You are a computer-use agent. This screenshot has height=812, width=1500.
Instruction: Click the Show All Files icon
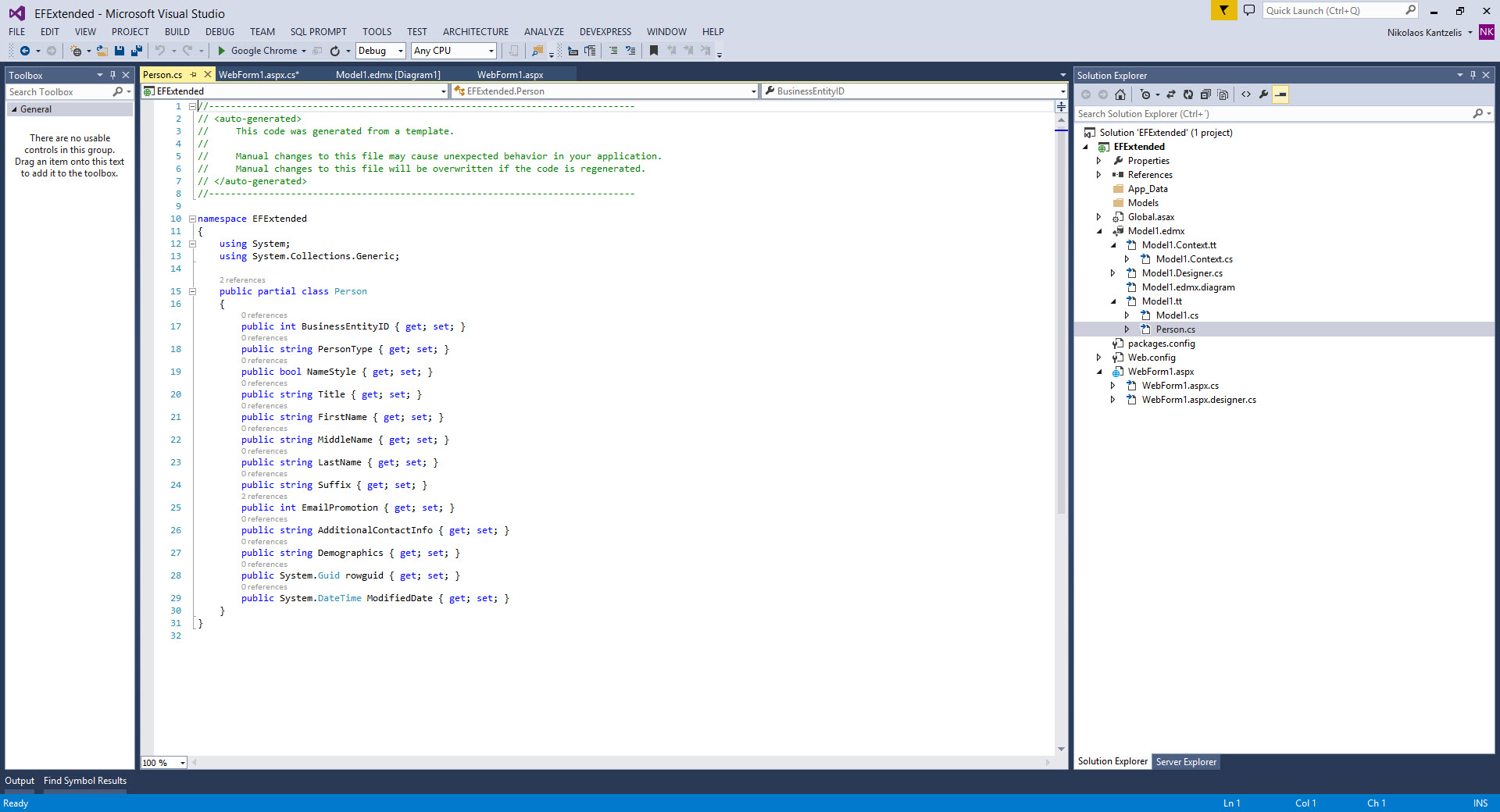pos(1223,94)
